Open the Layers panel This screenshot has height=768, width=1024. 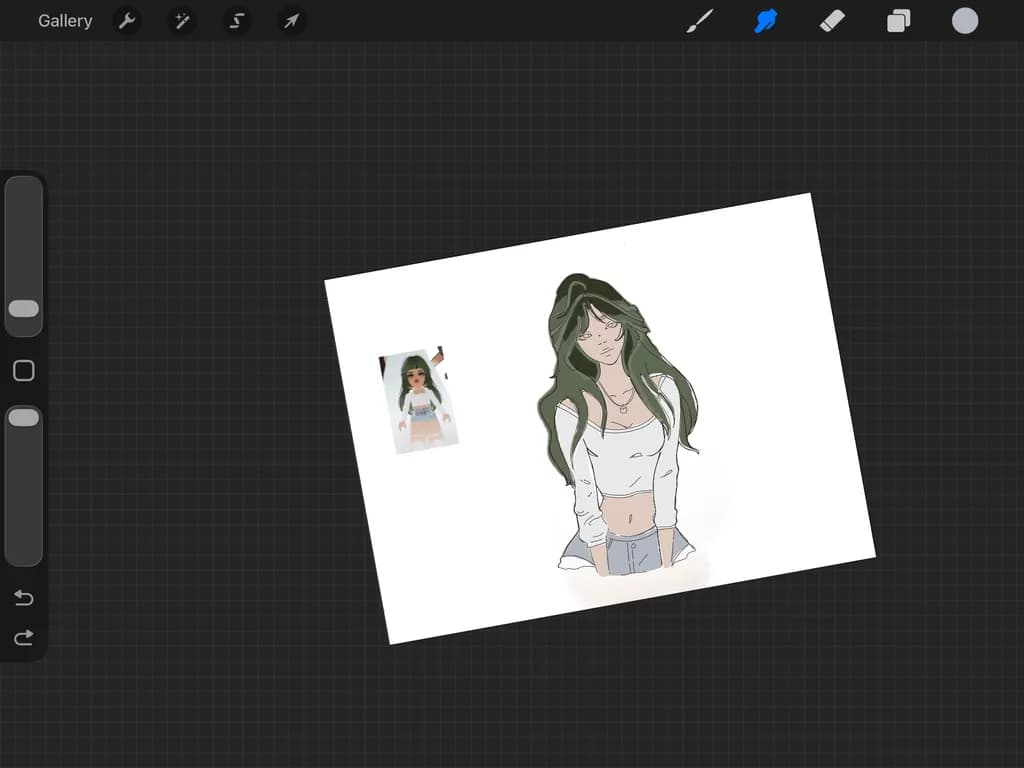click(899, 21)
